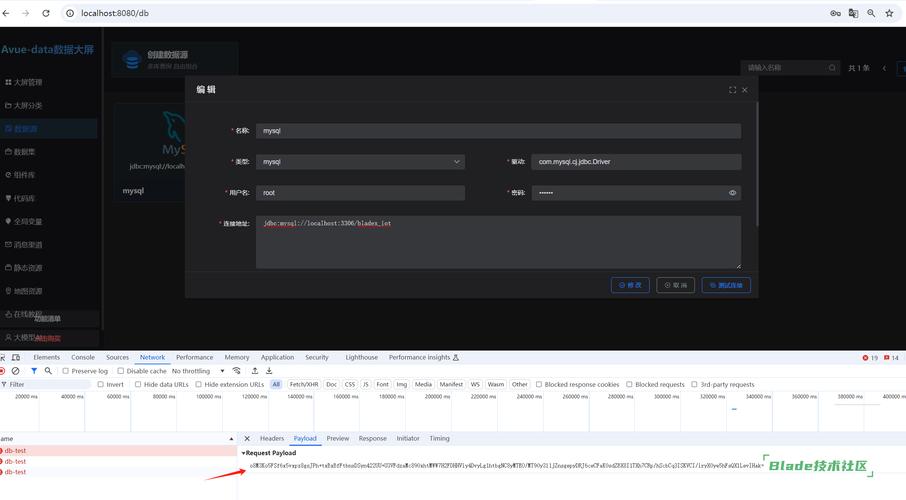Reload the page with the refresh icon
906x500 pixels.
(46, 13)
